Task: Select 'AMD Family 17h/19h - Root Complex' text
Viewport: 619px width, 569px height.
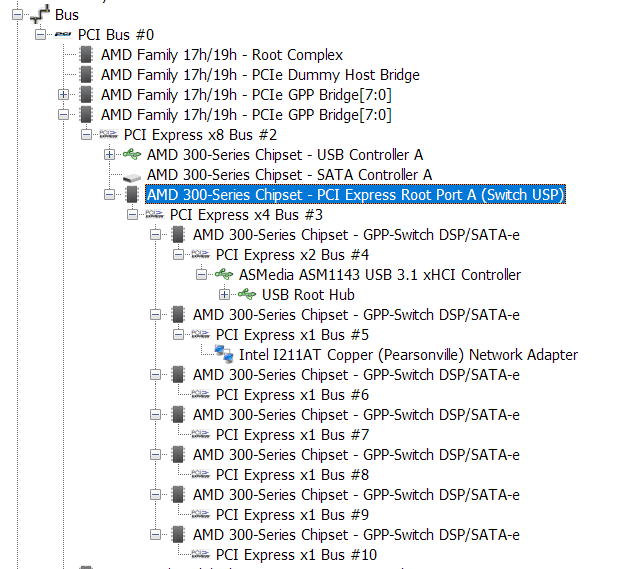Action: click(x=222, y=55)
